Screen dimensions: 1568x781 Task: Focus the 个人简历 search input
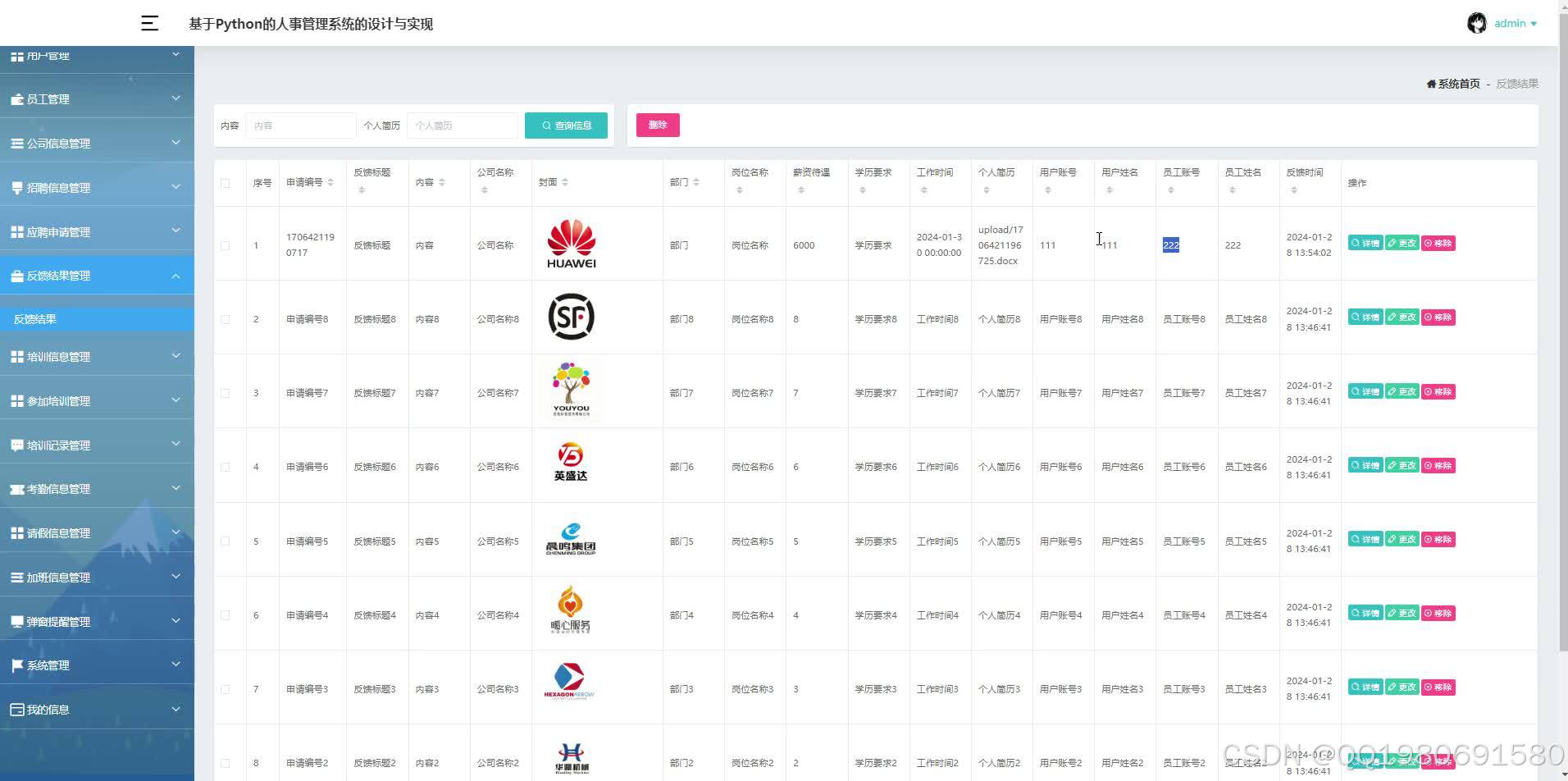click(x=463, y=126)
